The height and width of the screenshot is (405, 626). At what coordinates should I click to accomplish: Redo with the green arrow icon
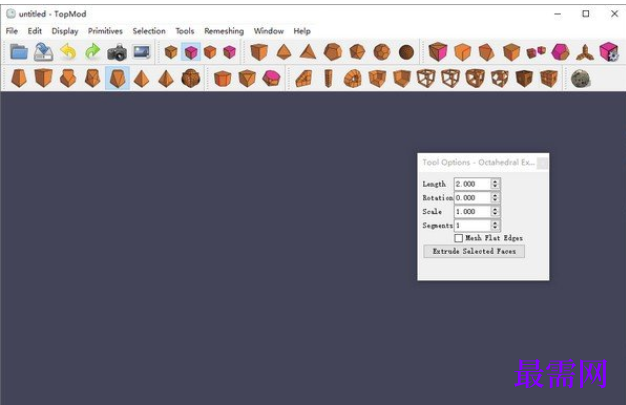pyautogui.click(x=93, y=52)
